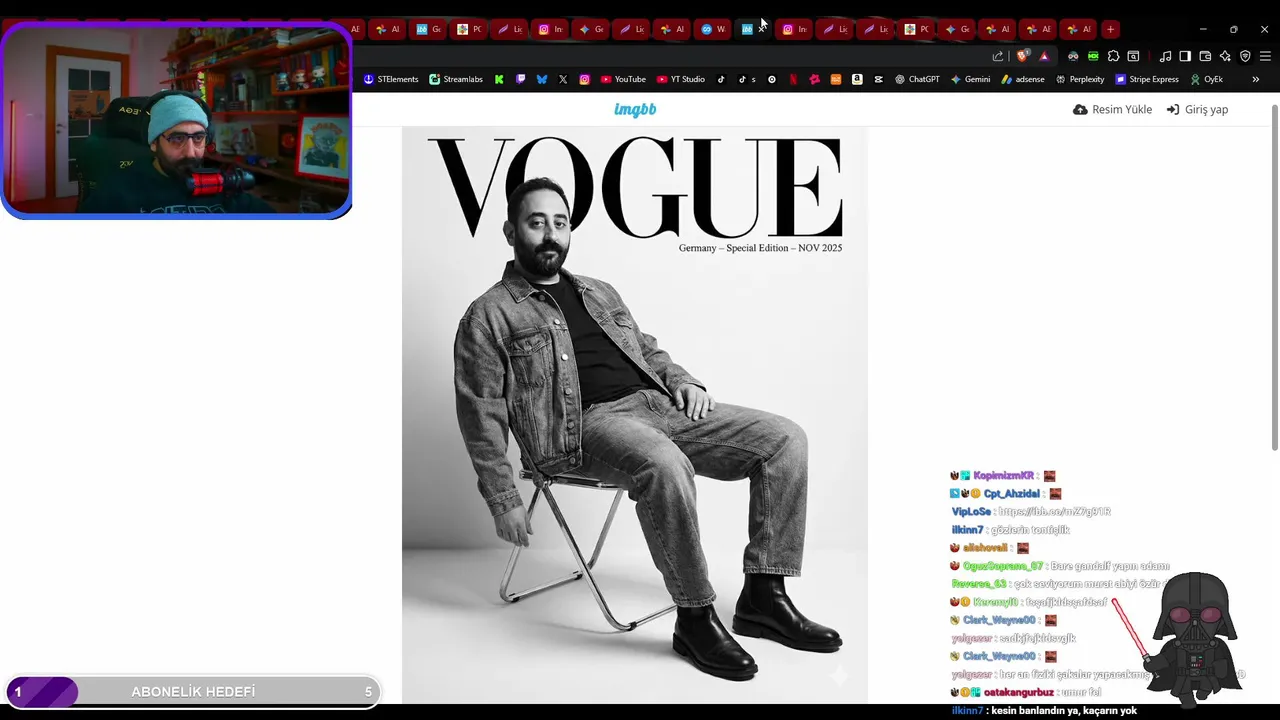
Task: Open the adsense bookmark
Action: pos(1023,79)
